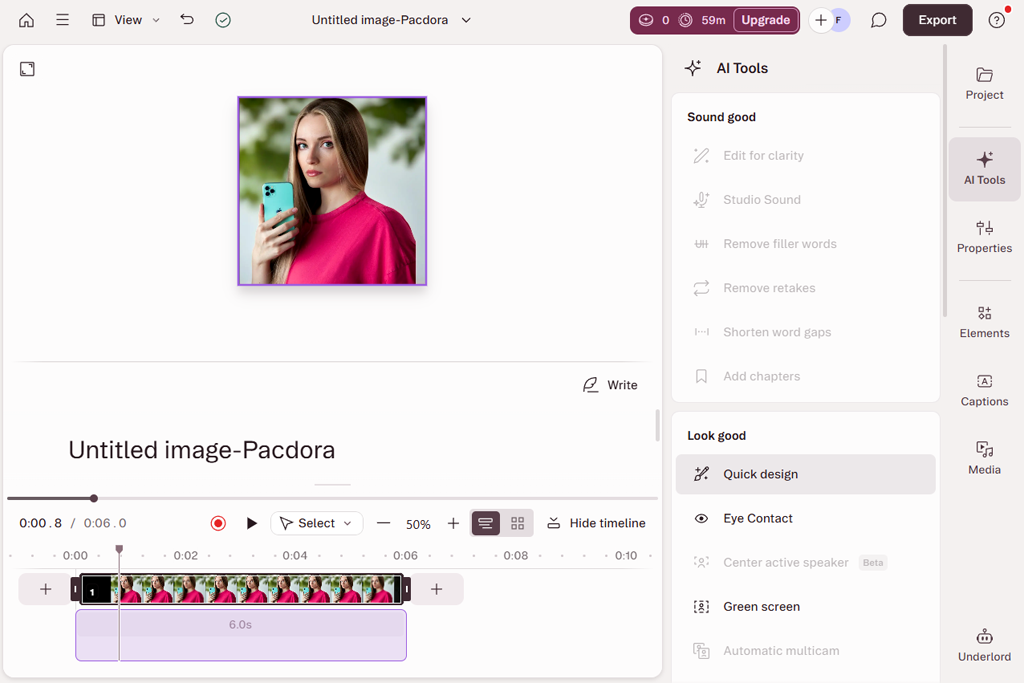The width and height of the screenshot is (1024, 683).
Task: Open the Captions sidebar tab
Action: point(984,390)
